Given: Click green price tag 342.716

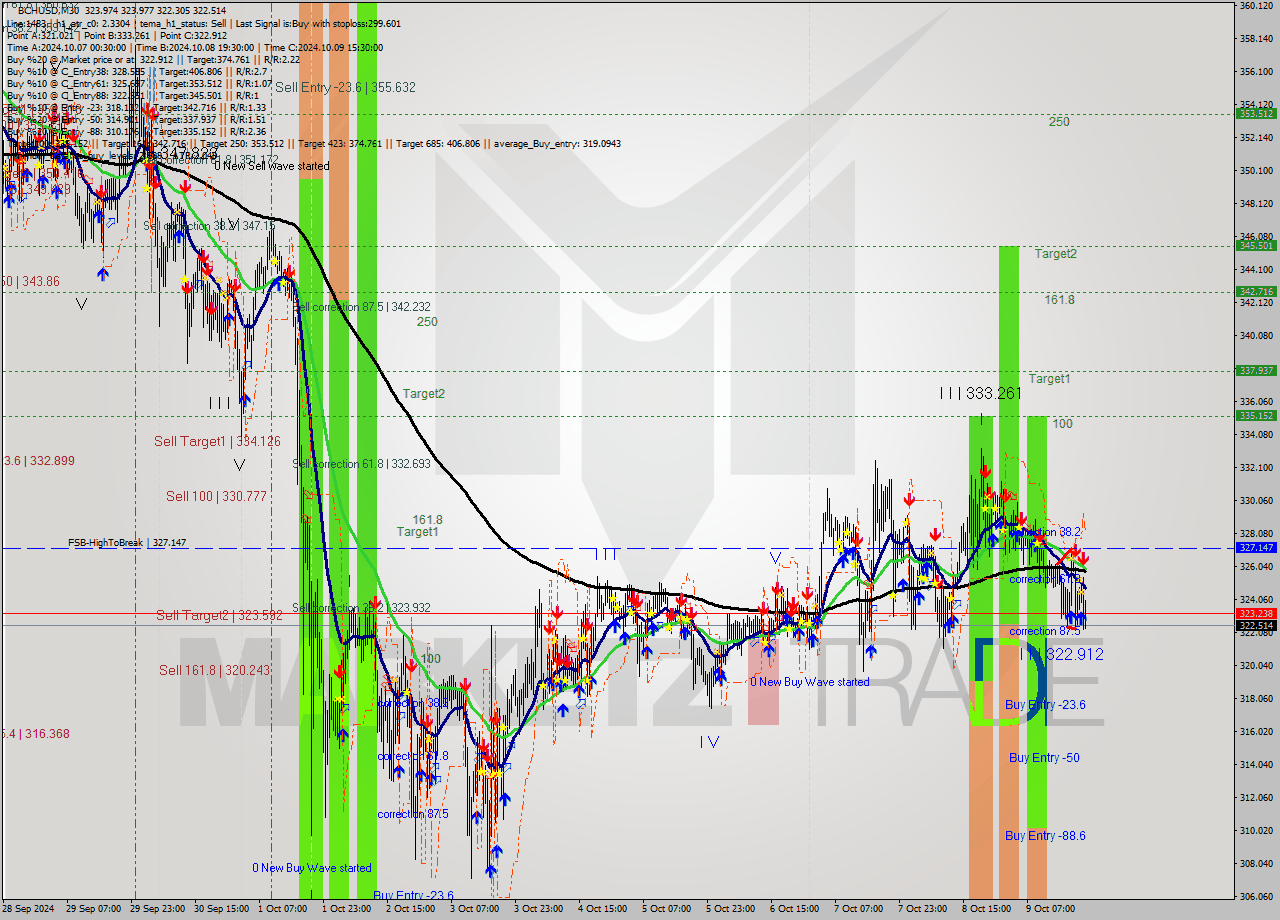Looking at the screenshot, I should (1256, 292).
